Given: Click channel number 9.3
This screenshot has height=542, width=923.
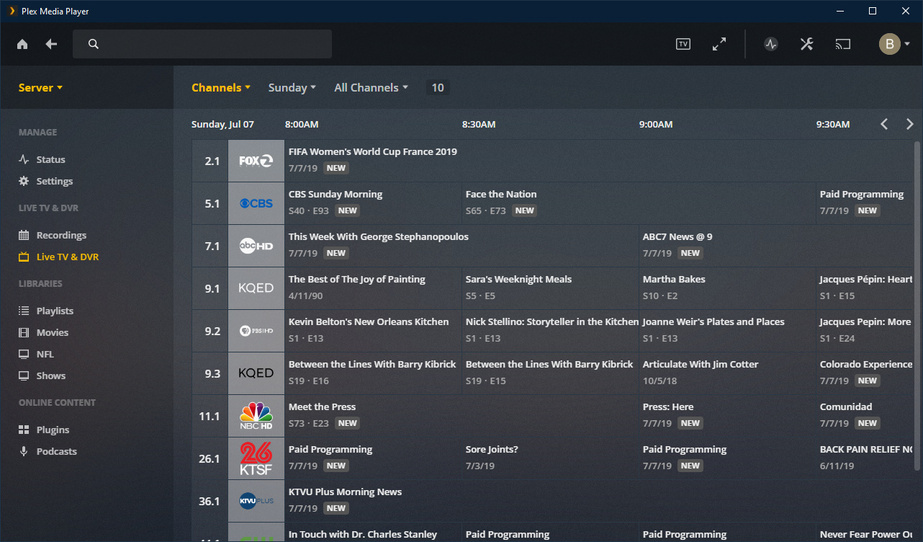Looking at the screenshot, I should 212,374.
